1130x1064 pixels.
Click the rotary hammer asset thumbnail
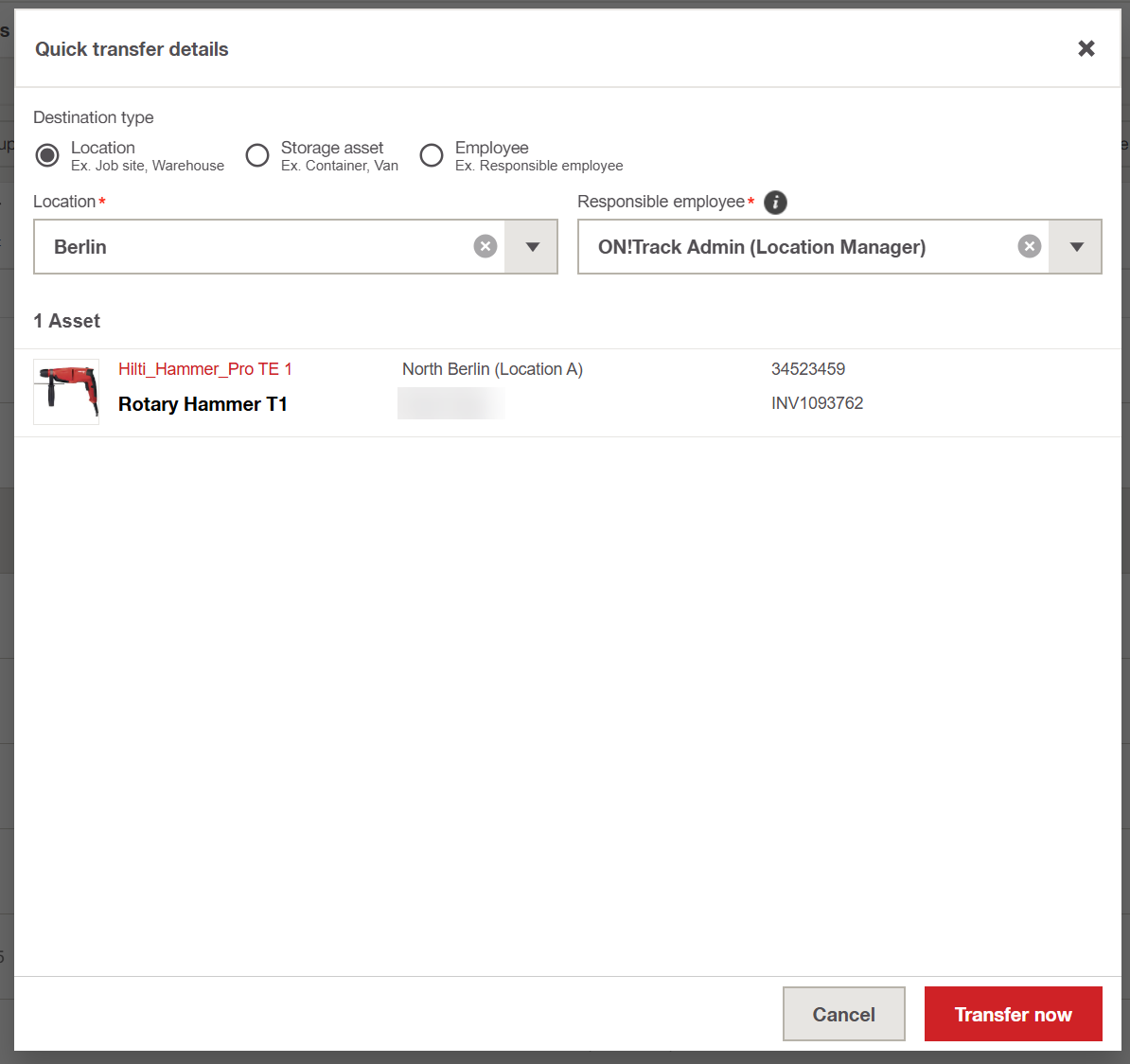(x=66, y=392)
